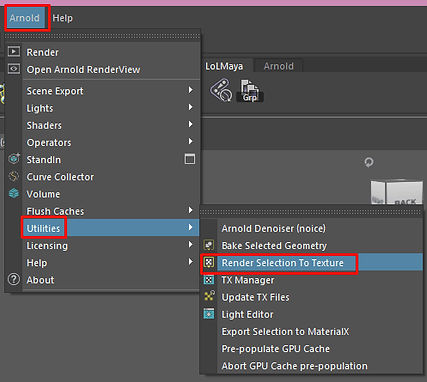This screenshot has height=382, width=427.
Task: Open the StandIn option box
Action: [x=190, y=159]
